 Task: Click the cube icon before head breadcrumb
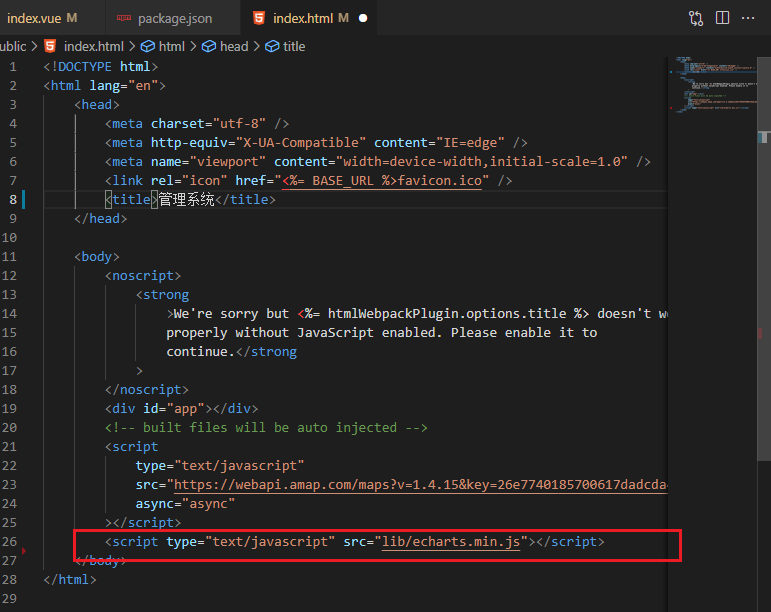click(209, 46)
